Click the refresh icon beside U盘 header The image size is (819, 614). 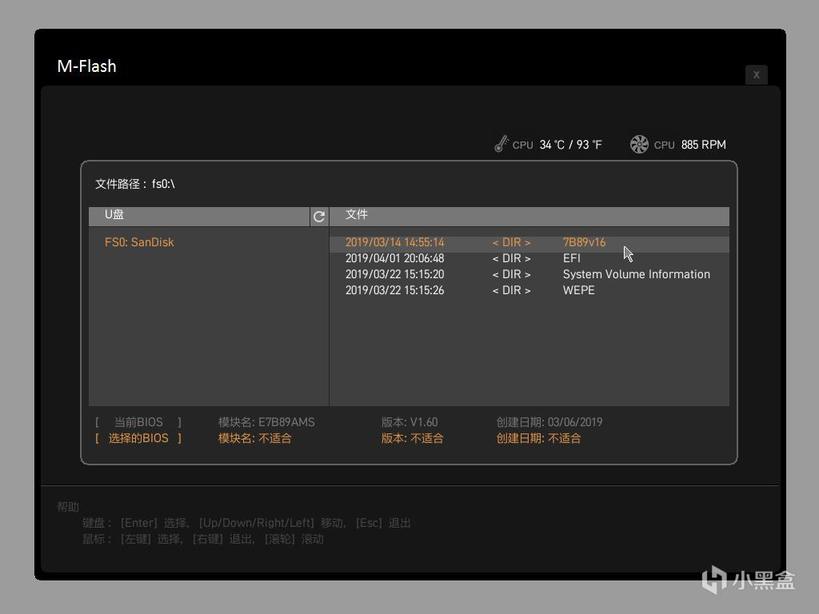[x=319, y=216]
